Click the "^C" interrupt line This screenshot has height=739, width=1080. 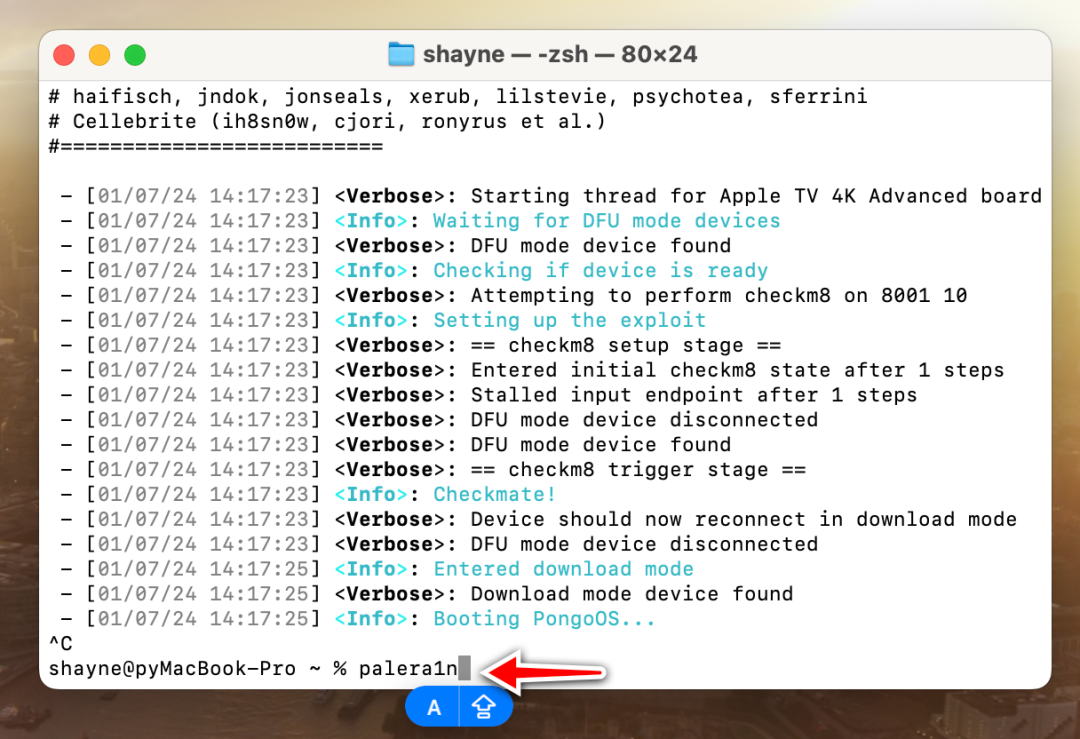(x=61, y=643)
